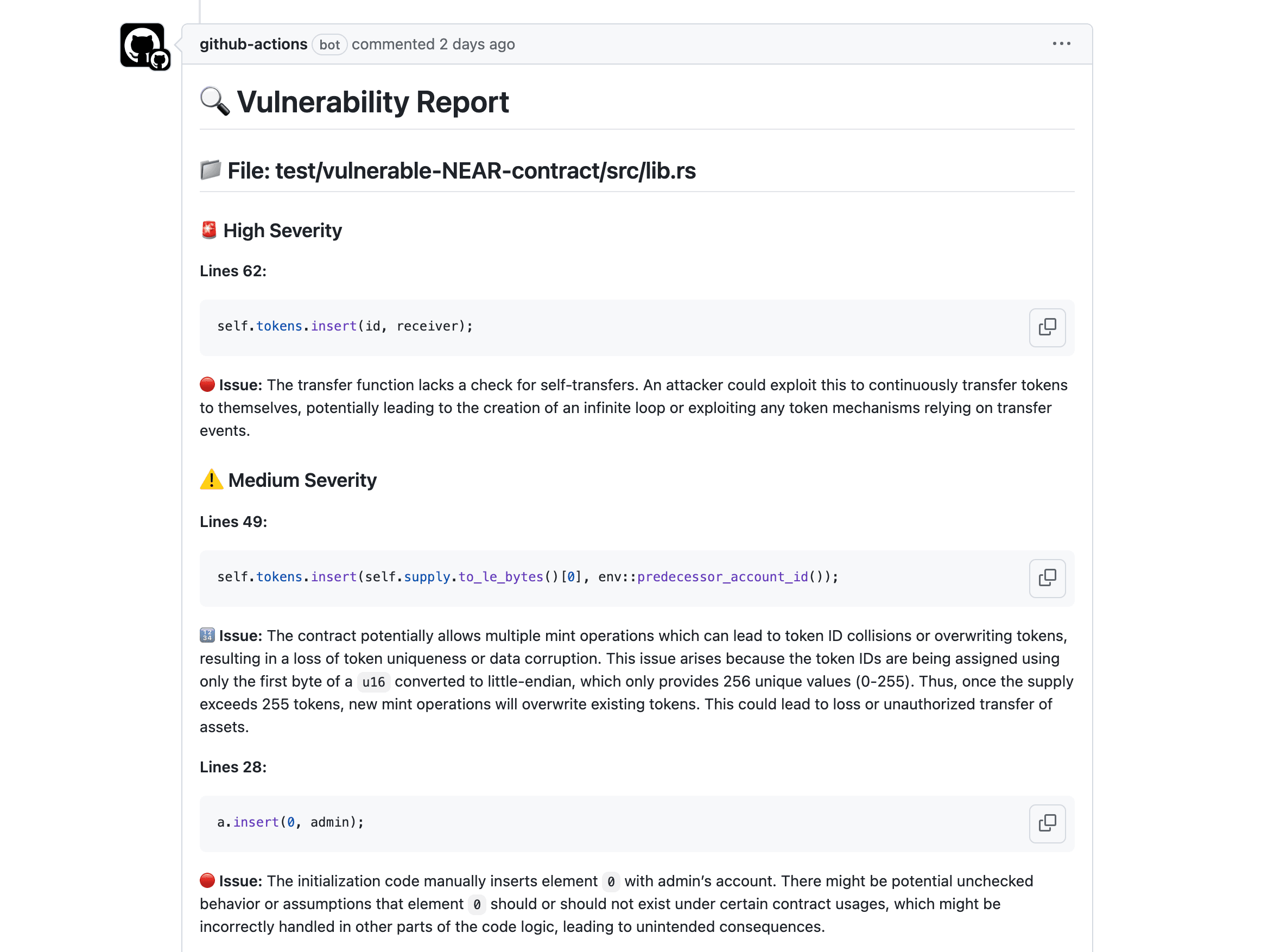Click the bot label badge
This screenshot has width=1268, height=952.
click(329, 45)
